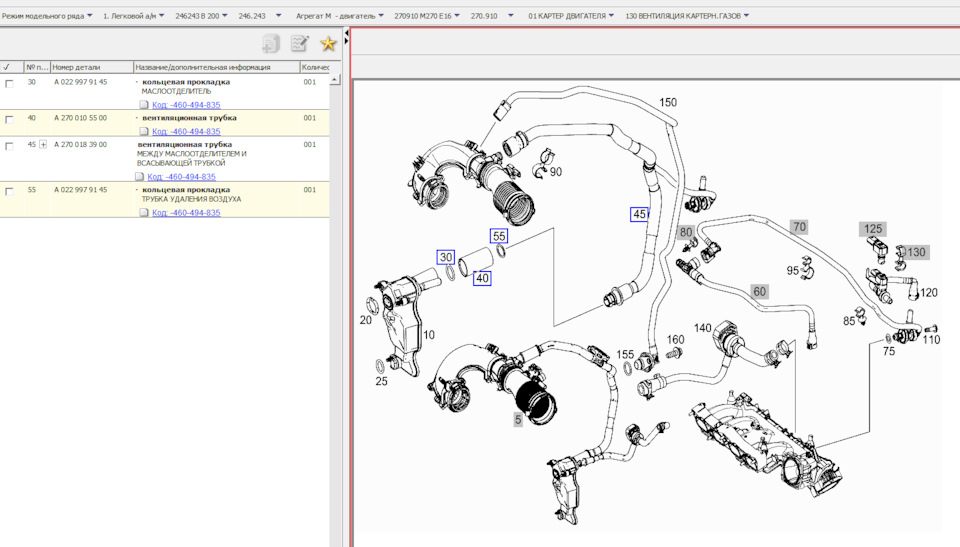Select callout 55 box on the diagram
Viewport: 960px width, 547px height.
pos(498,236)
